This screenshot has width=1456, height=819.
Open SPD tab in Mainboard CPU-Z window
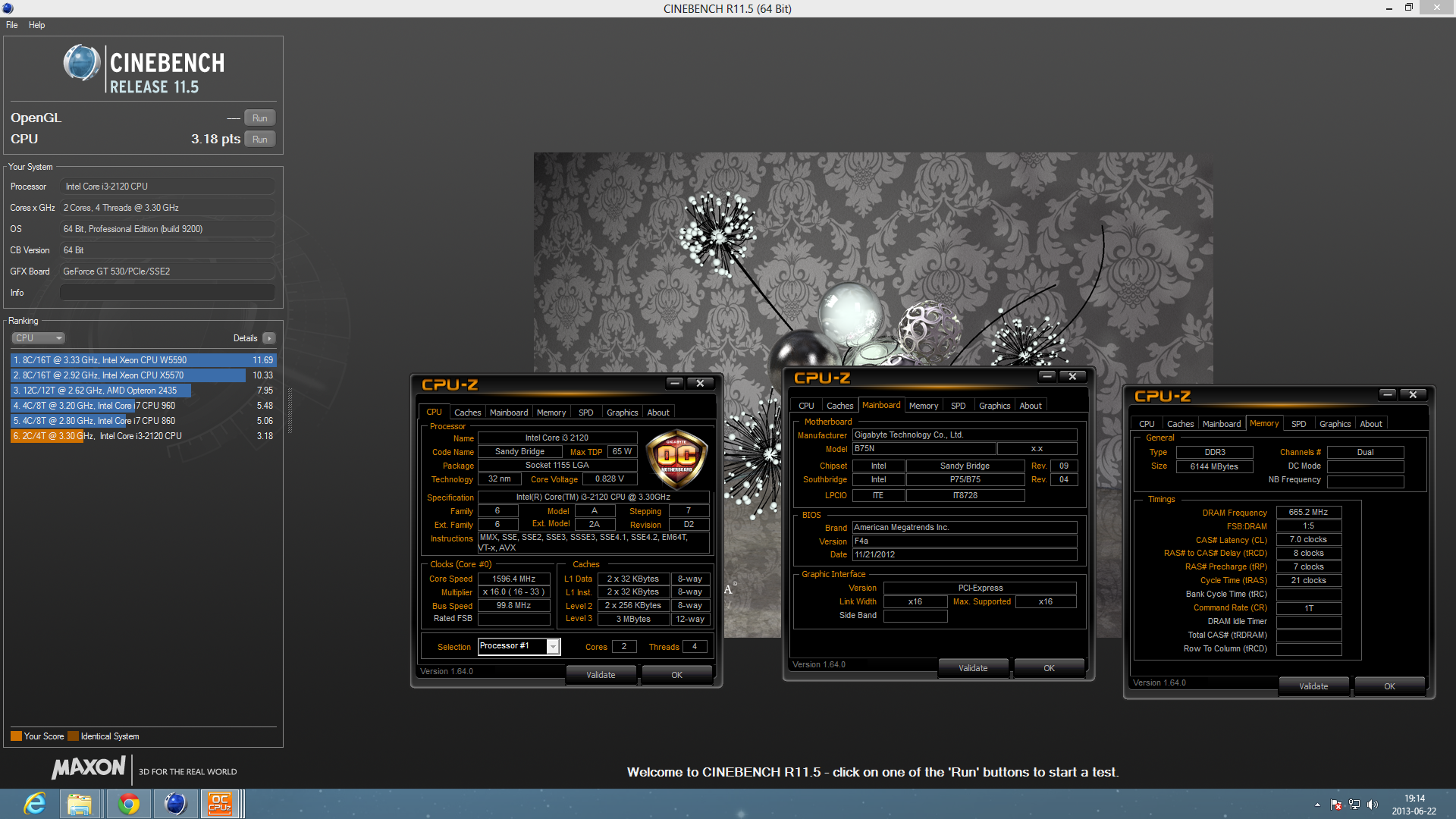click(x=959, y=406)
